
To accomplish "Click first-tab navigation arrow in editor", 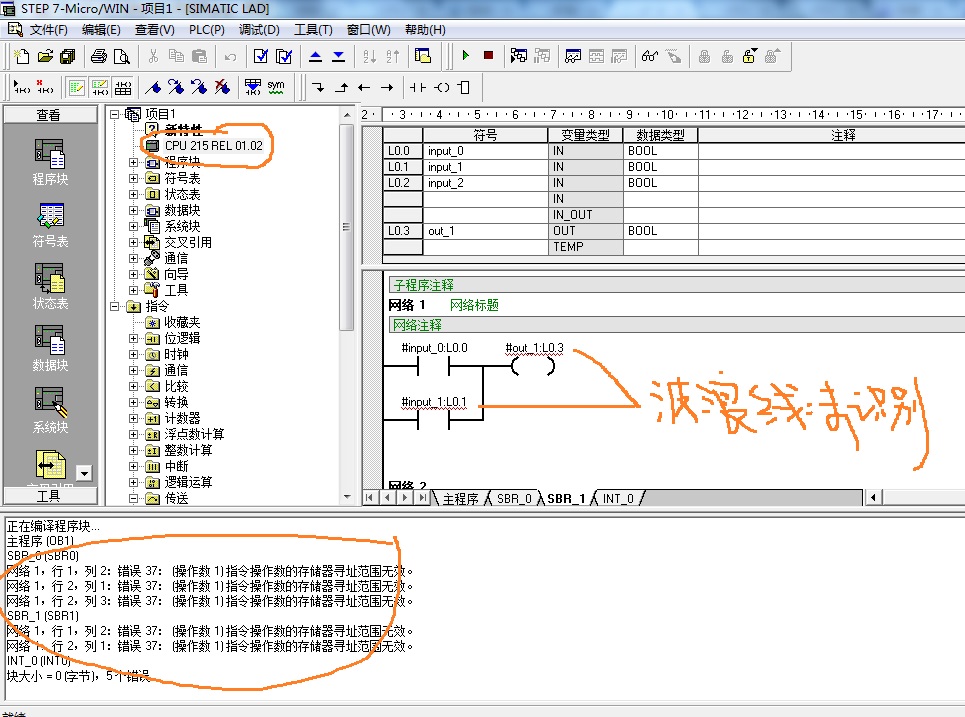I will (369, 497).
